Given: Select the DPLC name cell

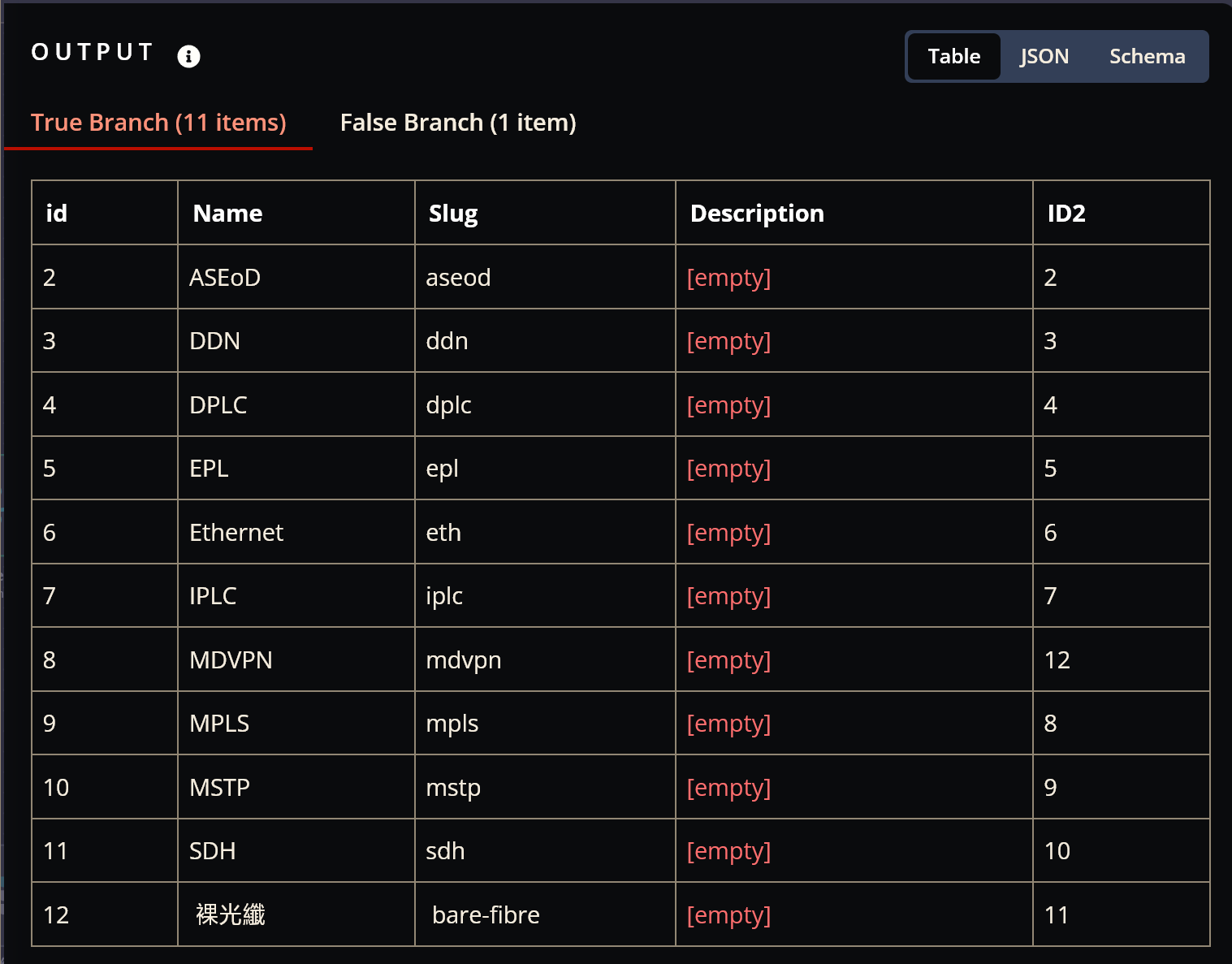Looking at the screenshot, I should pyautogui.click(x=296, y=404).
